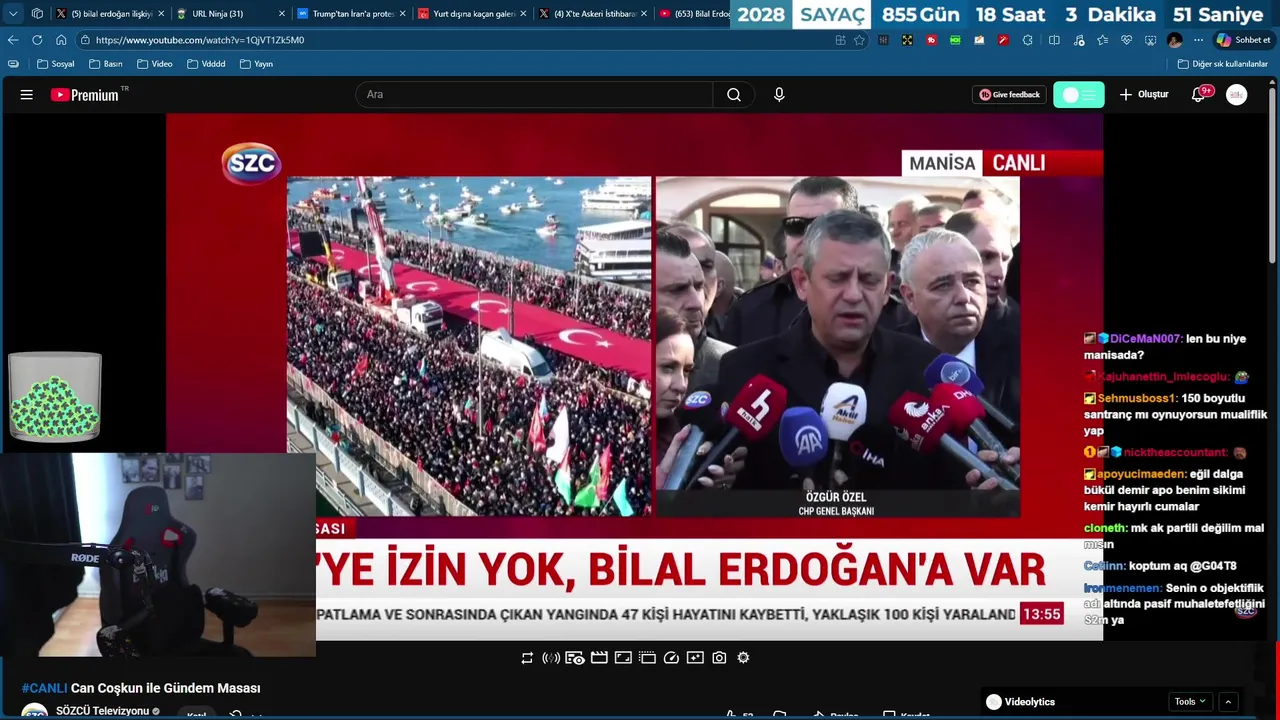The width and height of the screenshot is (1280, 720).
Task: Reload the current page
Action: pos(37,40)
